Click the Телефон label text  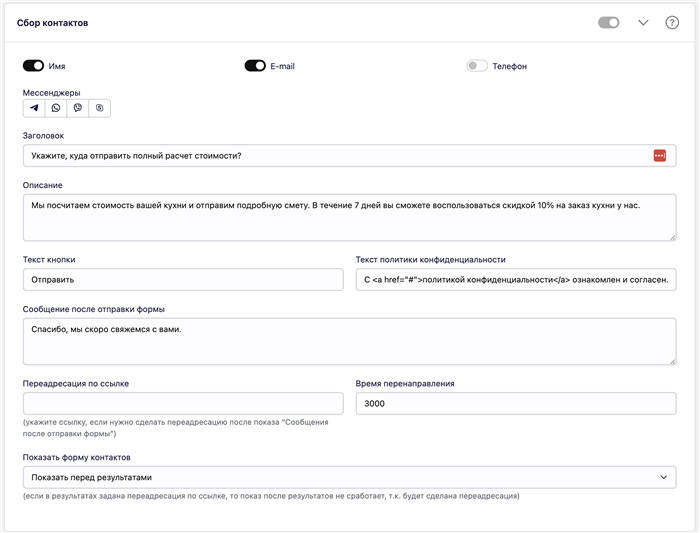click(x=509, y=66)
